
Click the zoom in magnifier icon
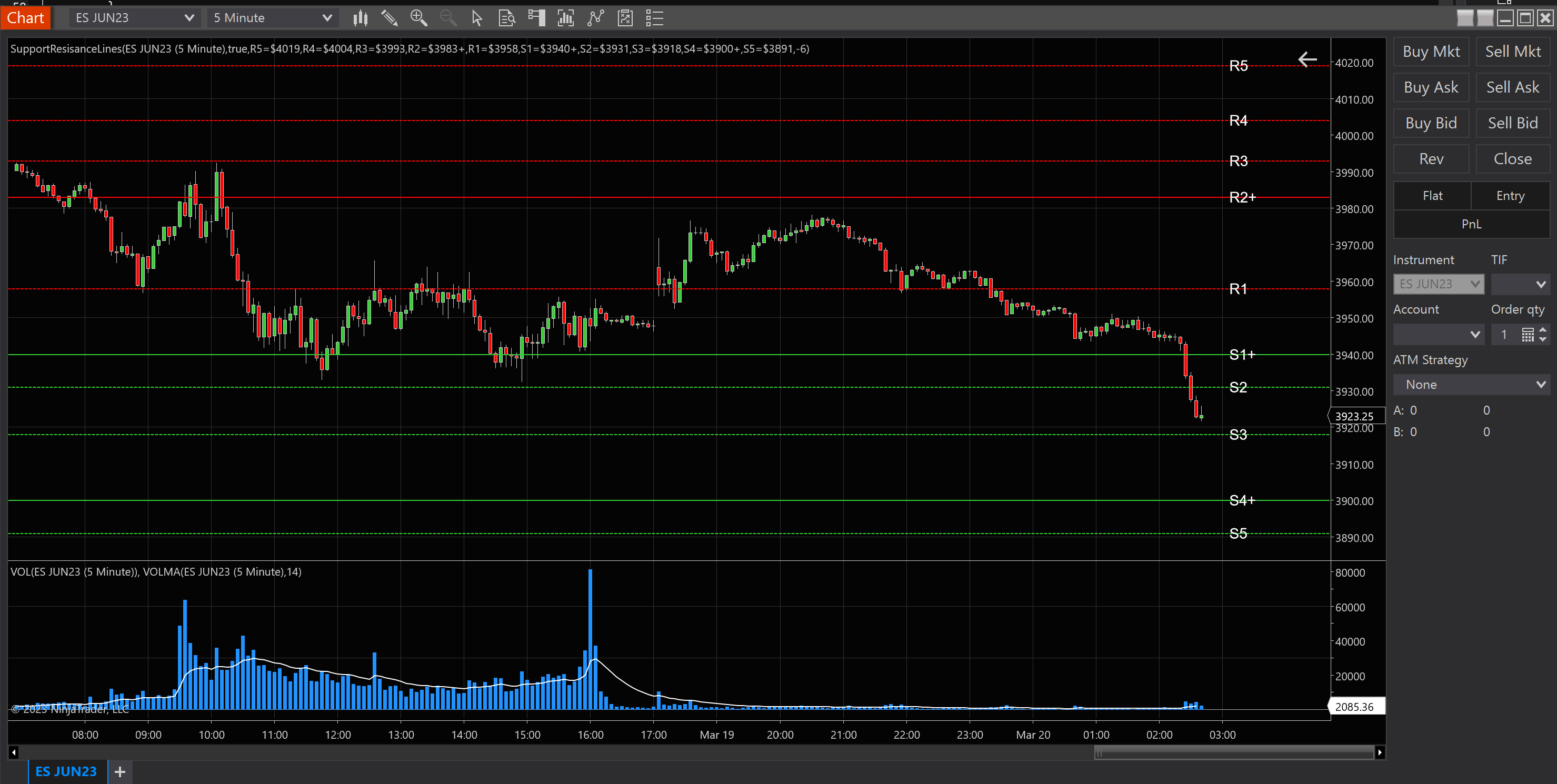pyautogui.click(x=418, y=18)
